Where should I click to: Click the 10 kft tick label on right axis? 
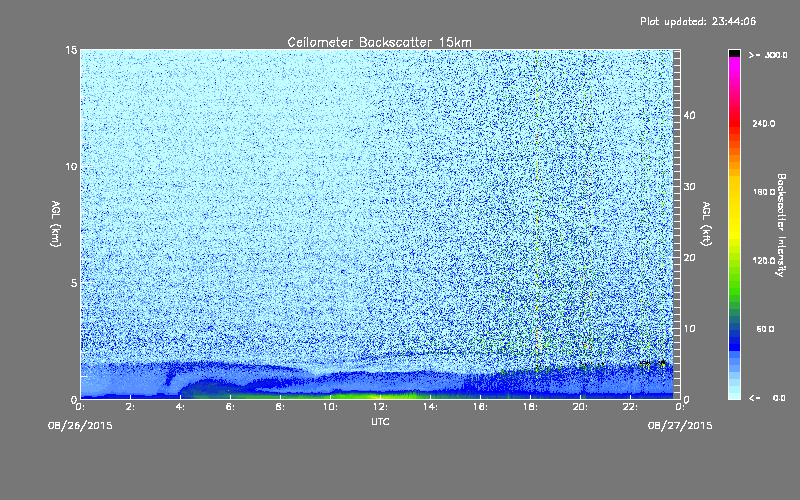pos(689,329)
